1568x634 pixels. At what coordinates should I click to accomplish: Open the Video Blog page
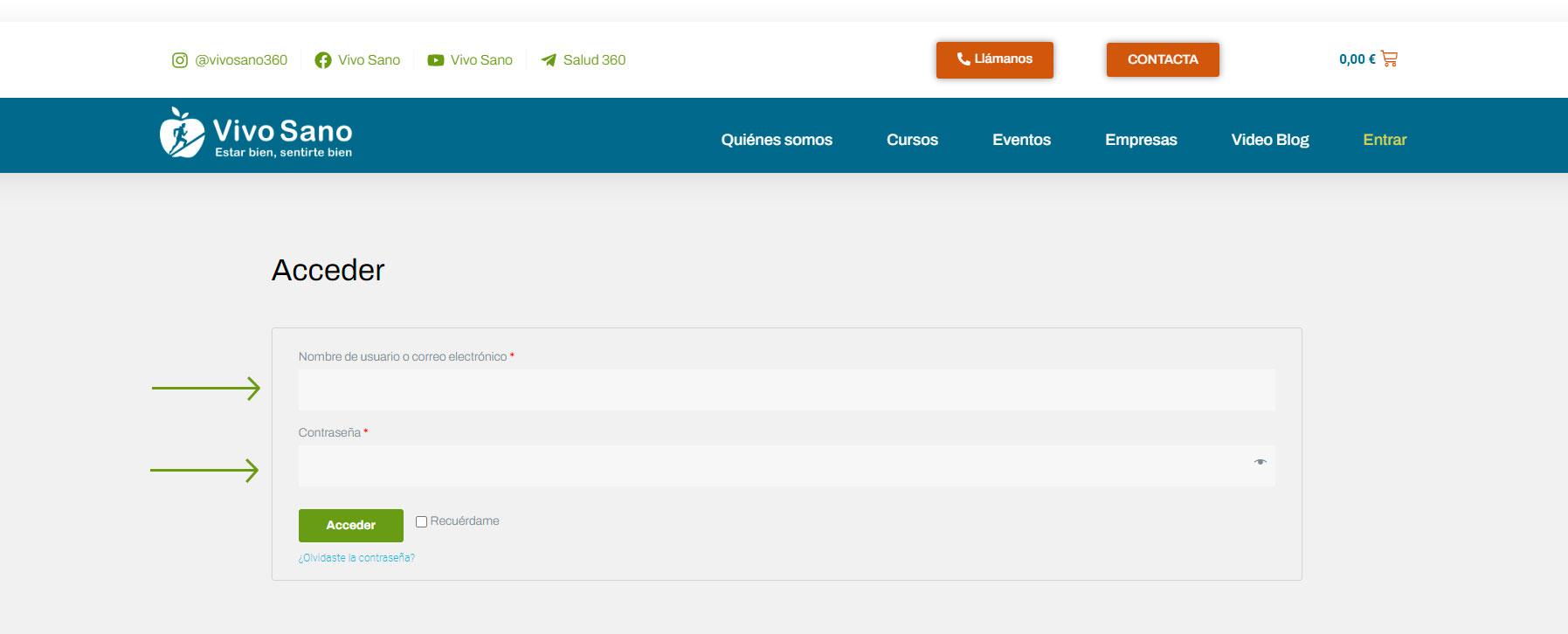1269,140
